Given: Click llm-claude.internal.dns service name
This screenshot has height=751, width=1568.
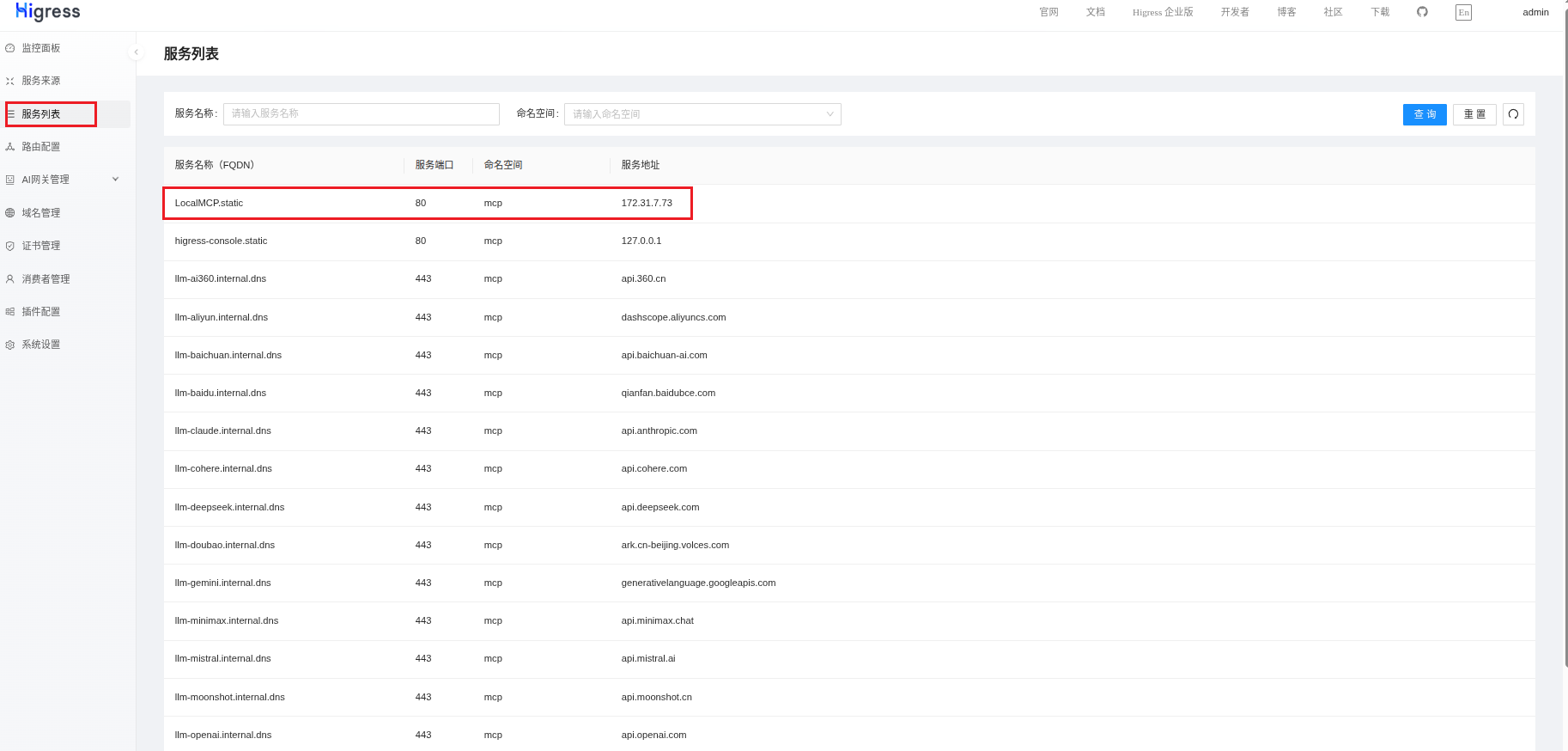Looking at the screenshot, I should 223,430.
